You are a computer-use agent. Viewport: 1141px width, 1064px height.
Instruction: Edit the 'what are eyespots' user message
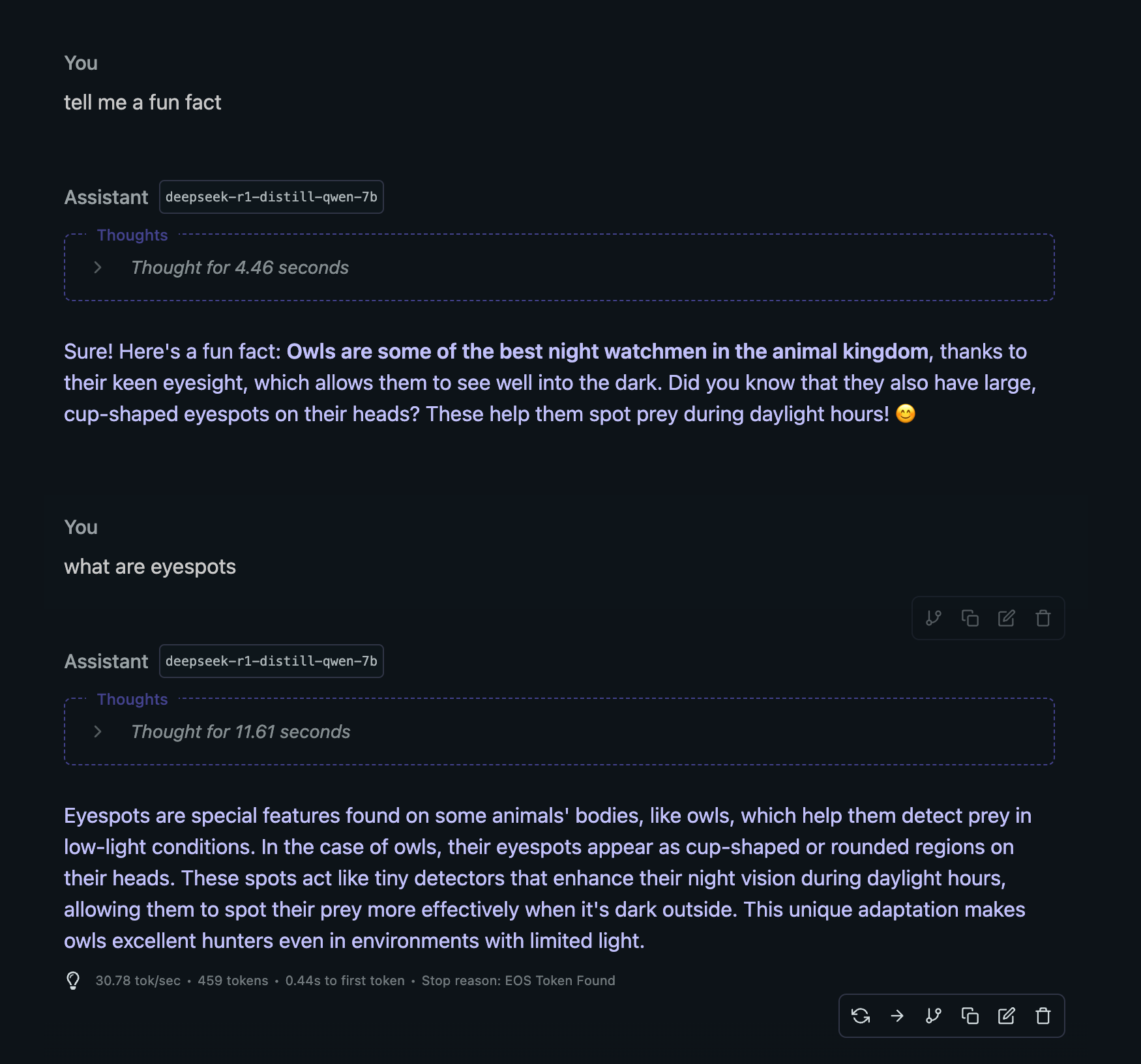[1007, 618]
